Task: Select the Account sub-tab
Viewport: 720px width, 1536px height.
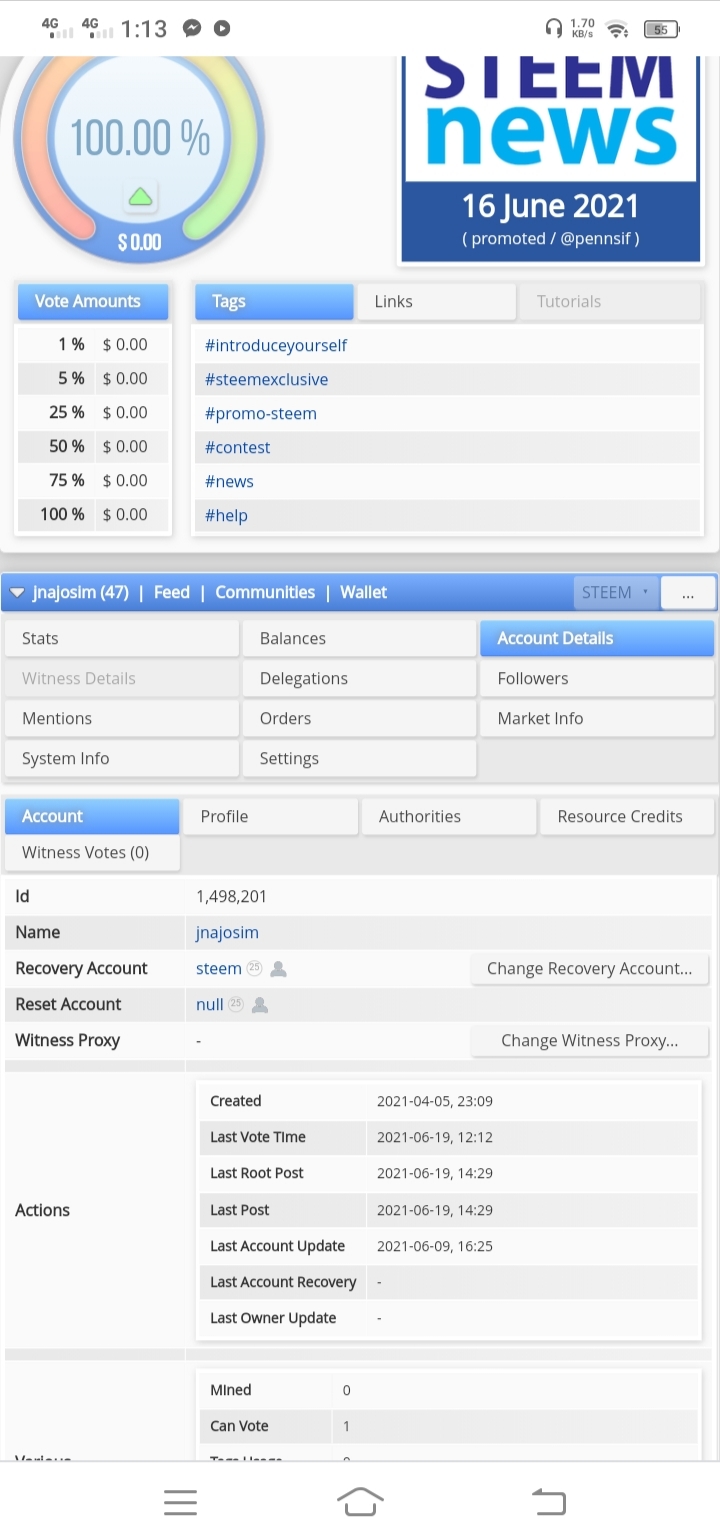Action: (92, 816)
